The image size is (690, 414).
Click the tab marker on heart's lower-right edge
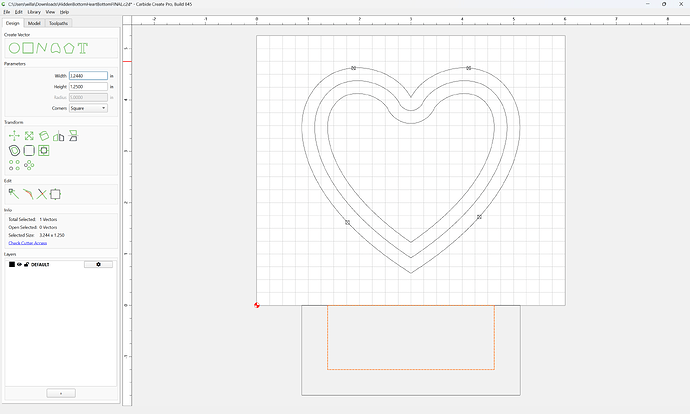[479, 217]
